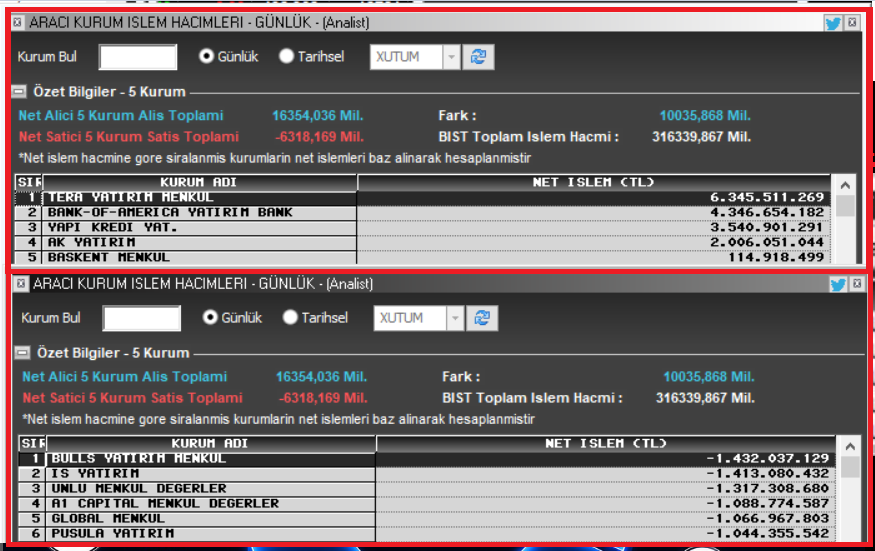
Task: Focus Kurum Bul field in bottom window
Action: click(x=142, y=318)
